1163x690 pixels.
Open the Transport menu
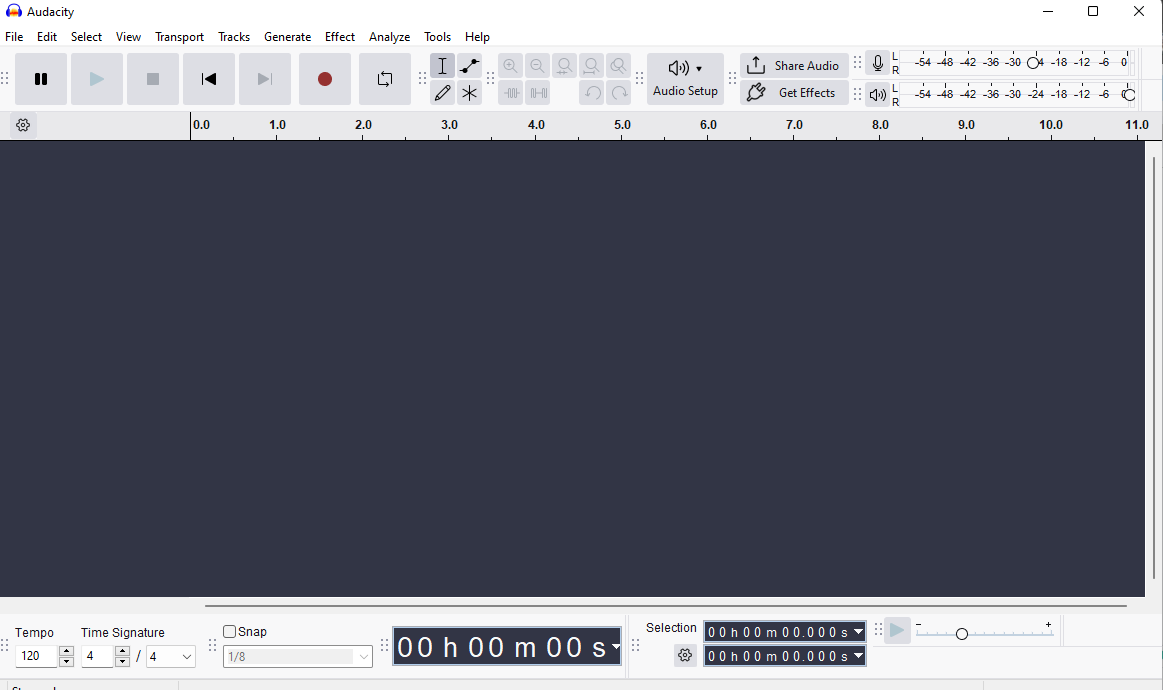pyautogui.click(x=179, y=36)
